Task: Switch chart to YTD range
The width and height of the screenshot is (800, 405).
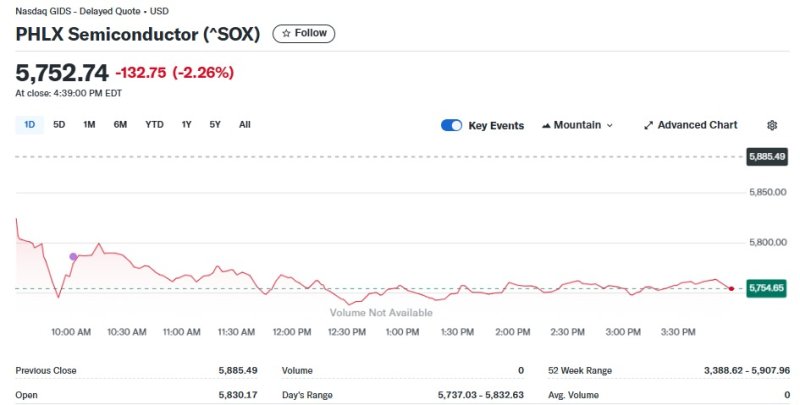Action: pos(154,125)
